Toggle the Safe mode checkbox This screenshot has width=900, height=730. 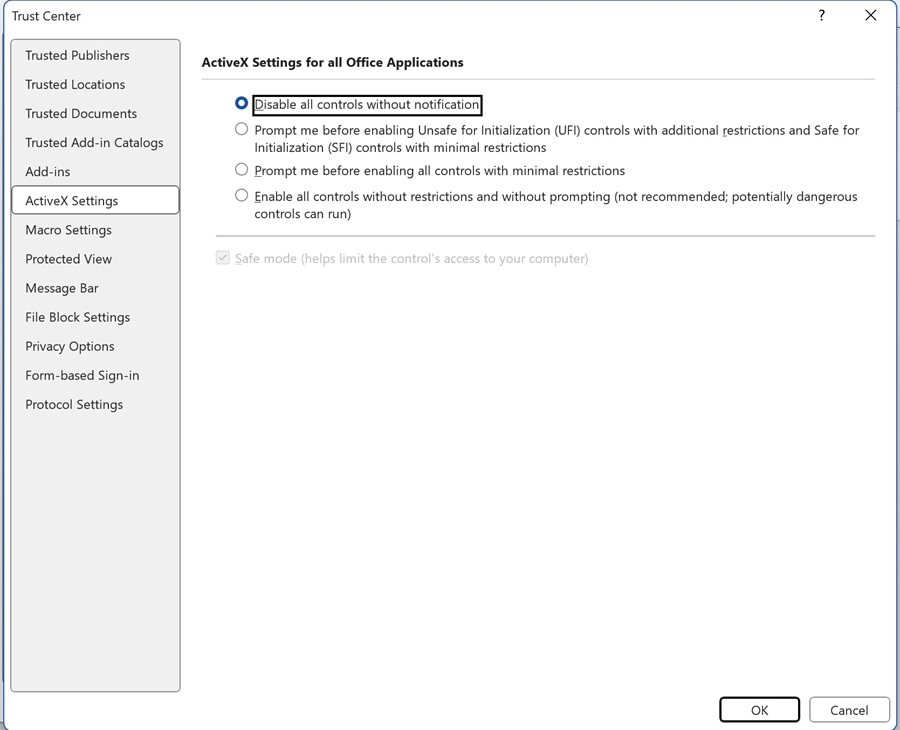[x=222, y=258]
